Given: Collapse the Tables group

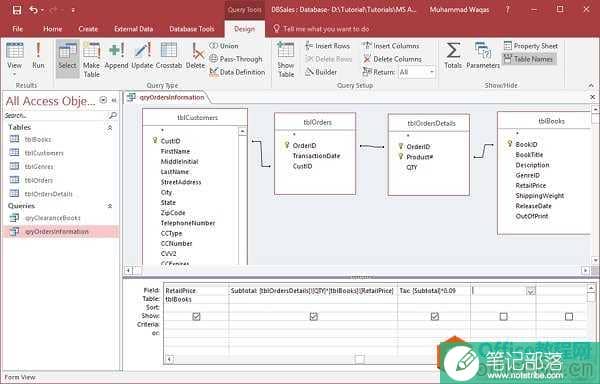Looking at the screenshot, I should [x=109, y=127].
